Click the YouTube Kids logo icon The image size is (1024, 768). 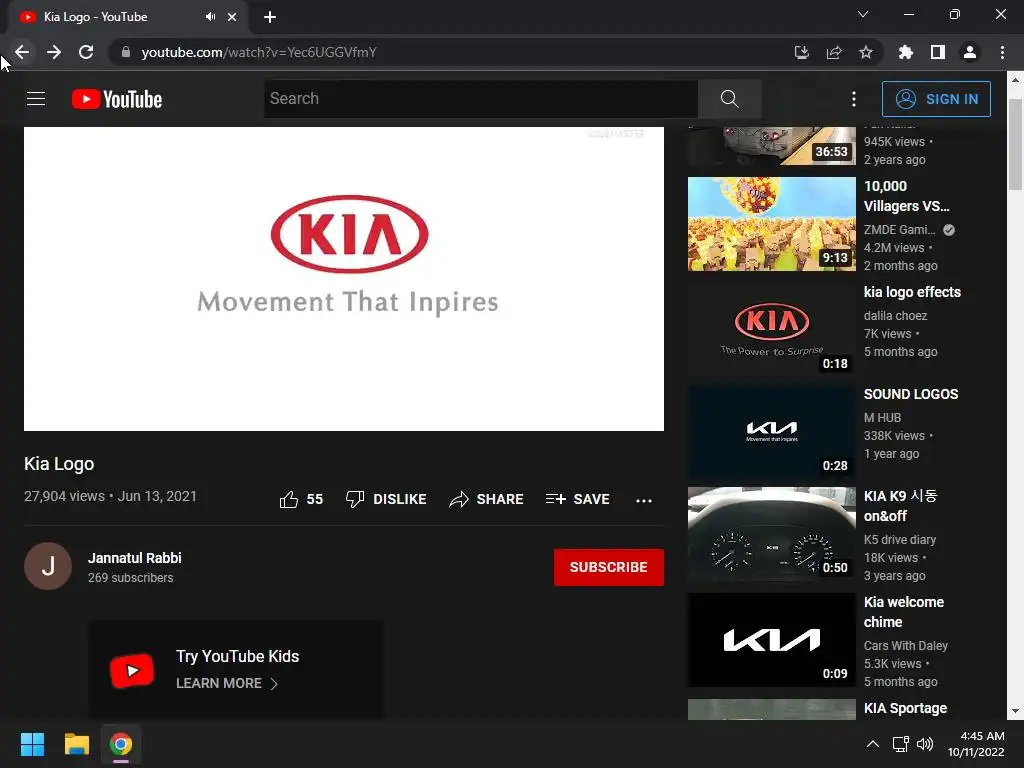coord(133,671)
